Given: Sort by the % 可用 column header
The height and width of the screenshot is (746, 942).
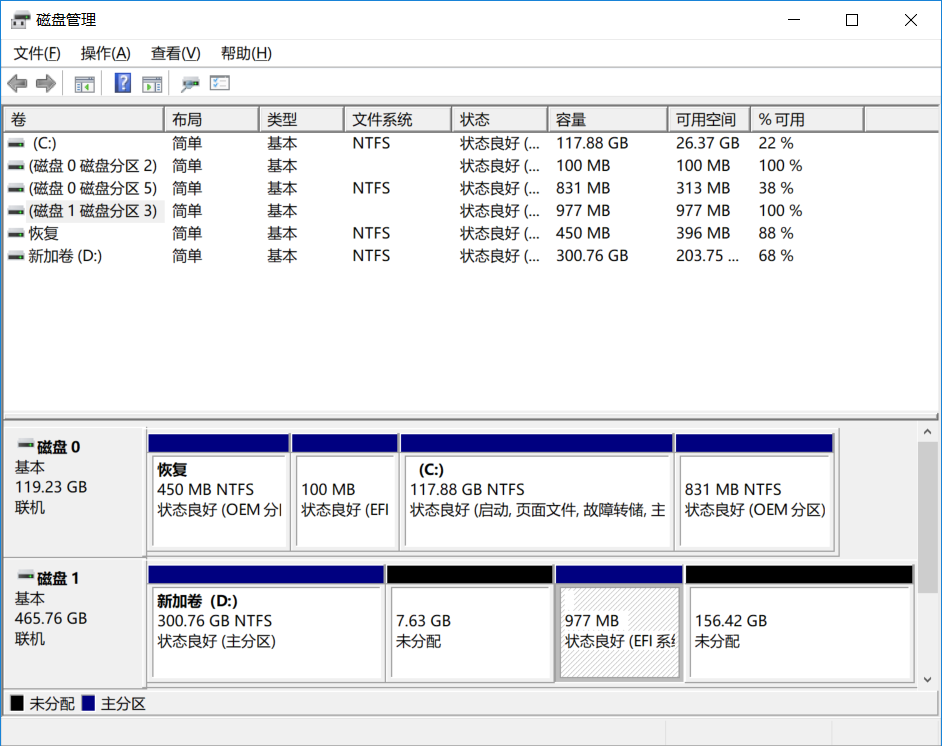Looking at the screenshot, I should pyautogui.click(x=807, y=120).
